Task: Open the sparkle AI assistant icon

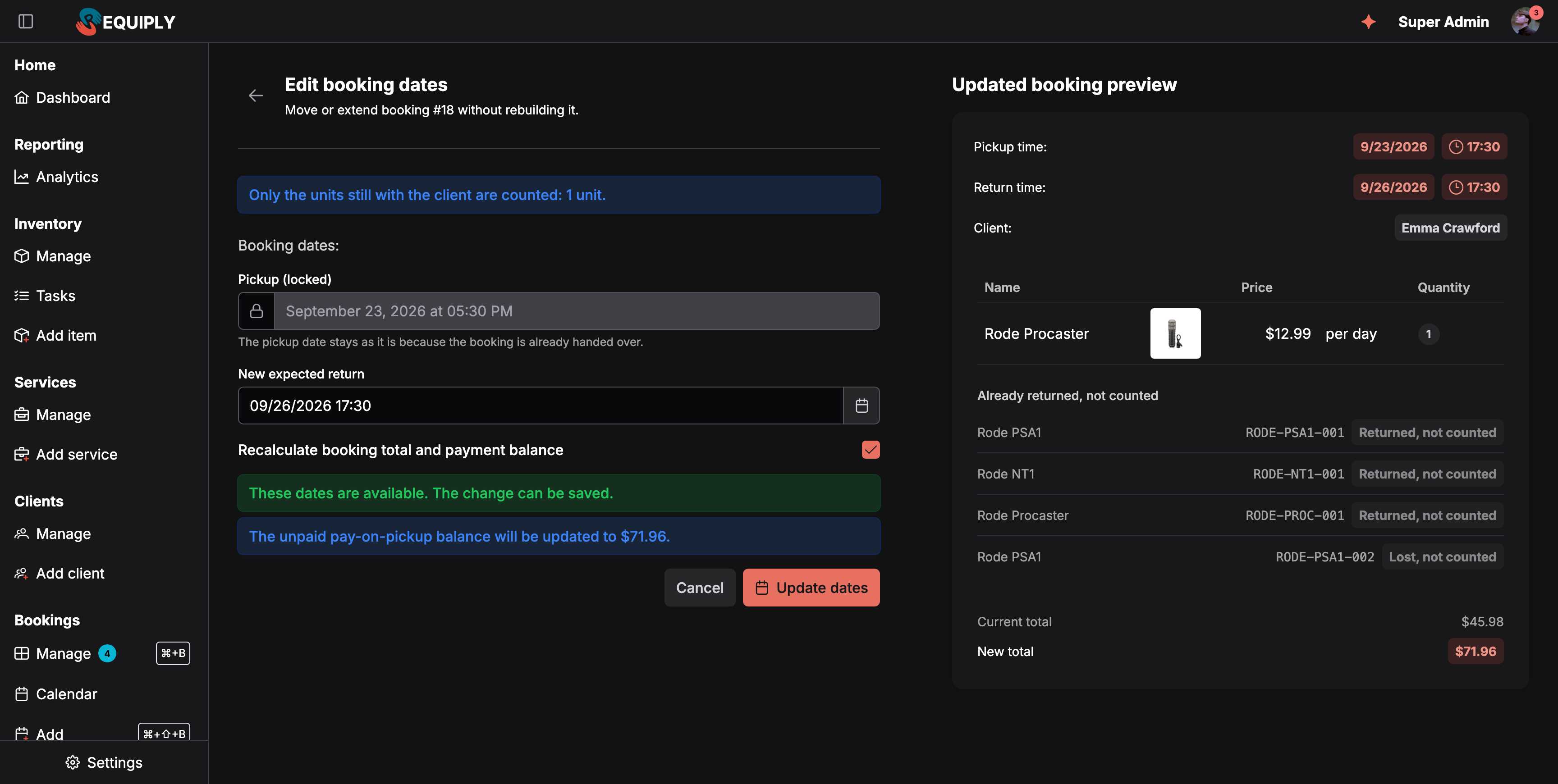Action: [x=1368, y=22]
